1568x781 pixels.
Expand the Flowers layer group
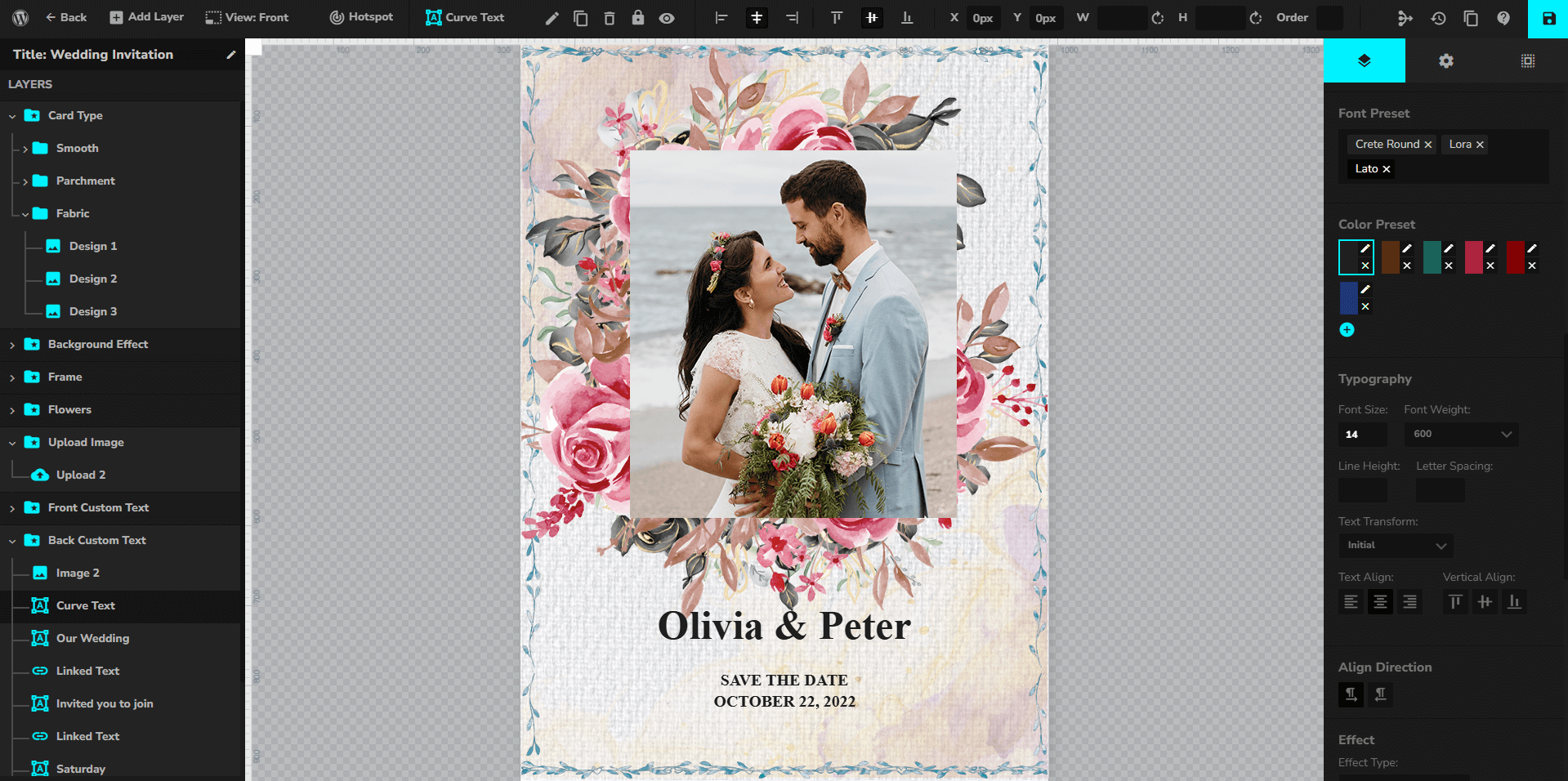pyautogui.click(x=12, y=410)
